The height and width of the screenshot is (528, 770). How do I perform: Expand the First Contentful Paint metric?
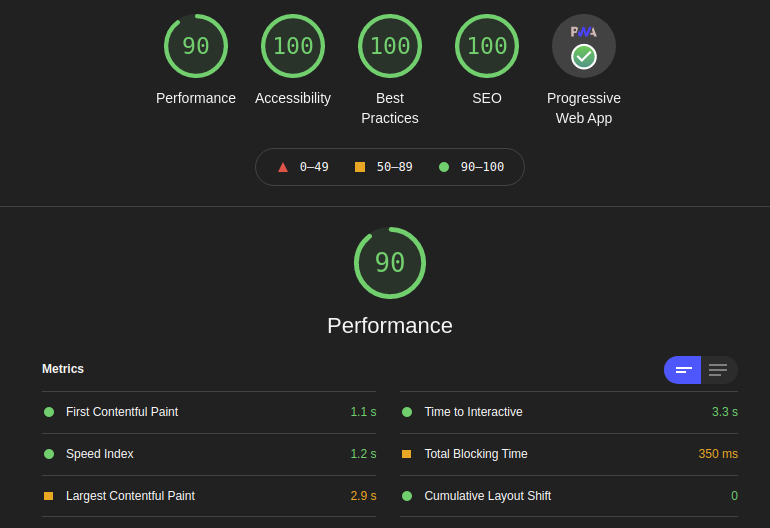[122, 412]
